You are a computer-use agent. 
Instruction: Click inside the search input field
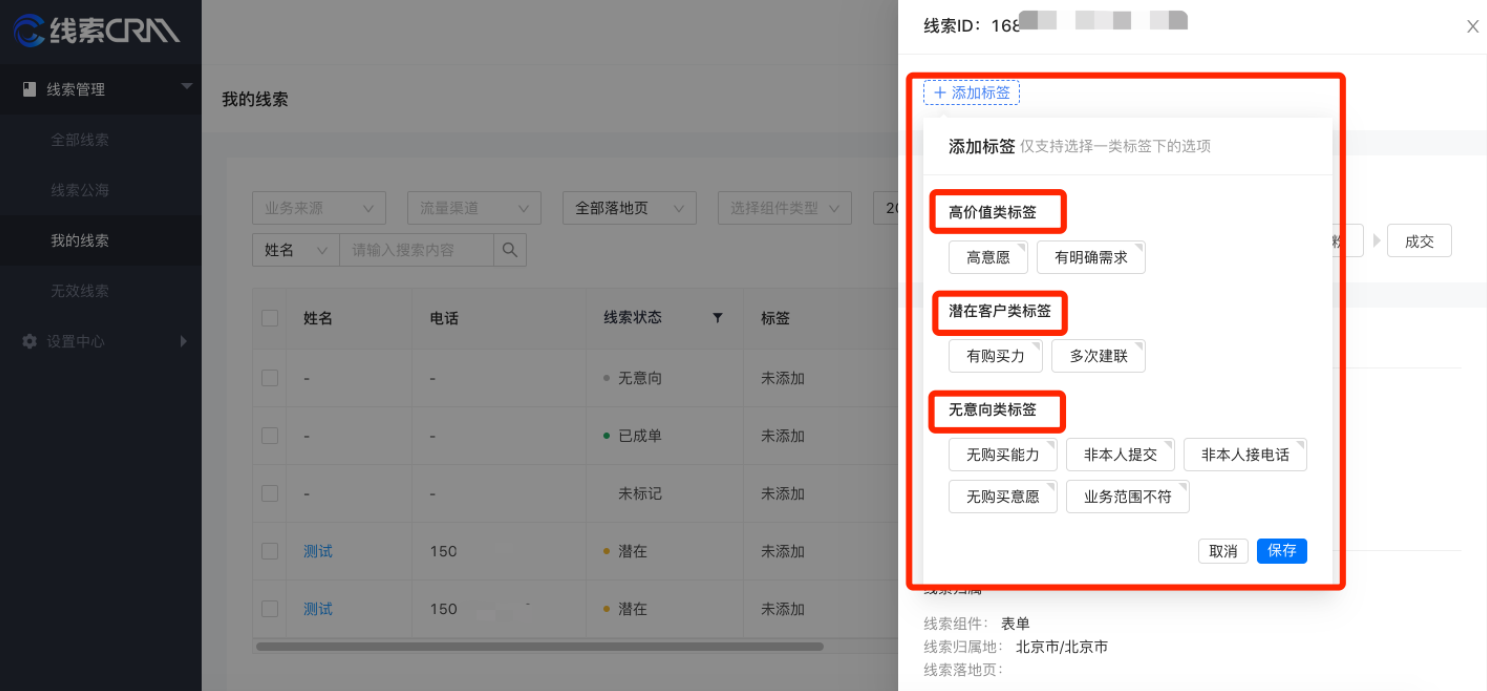pos(415,250)
